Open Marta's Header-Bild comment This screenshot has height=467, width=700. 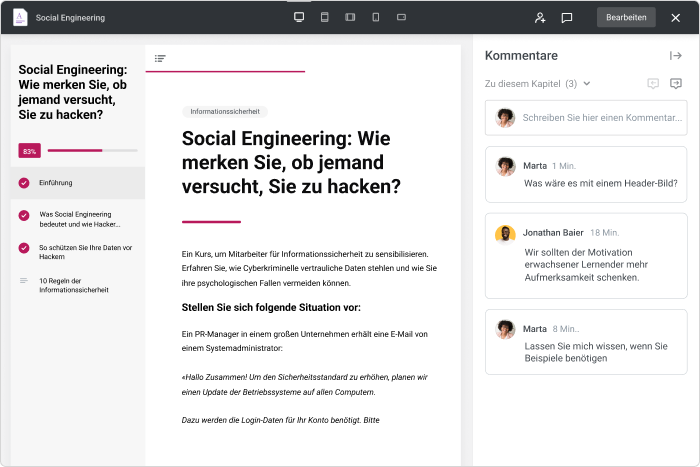coord(586,175)
